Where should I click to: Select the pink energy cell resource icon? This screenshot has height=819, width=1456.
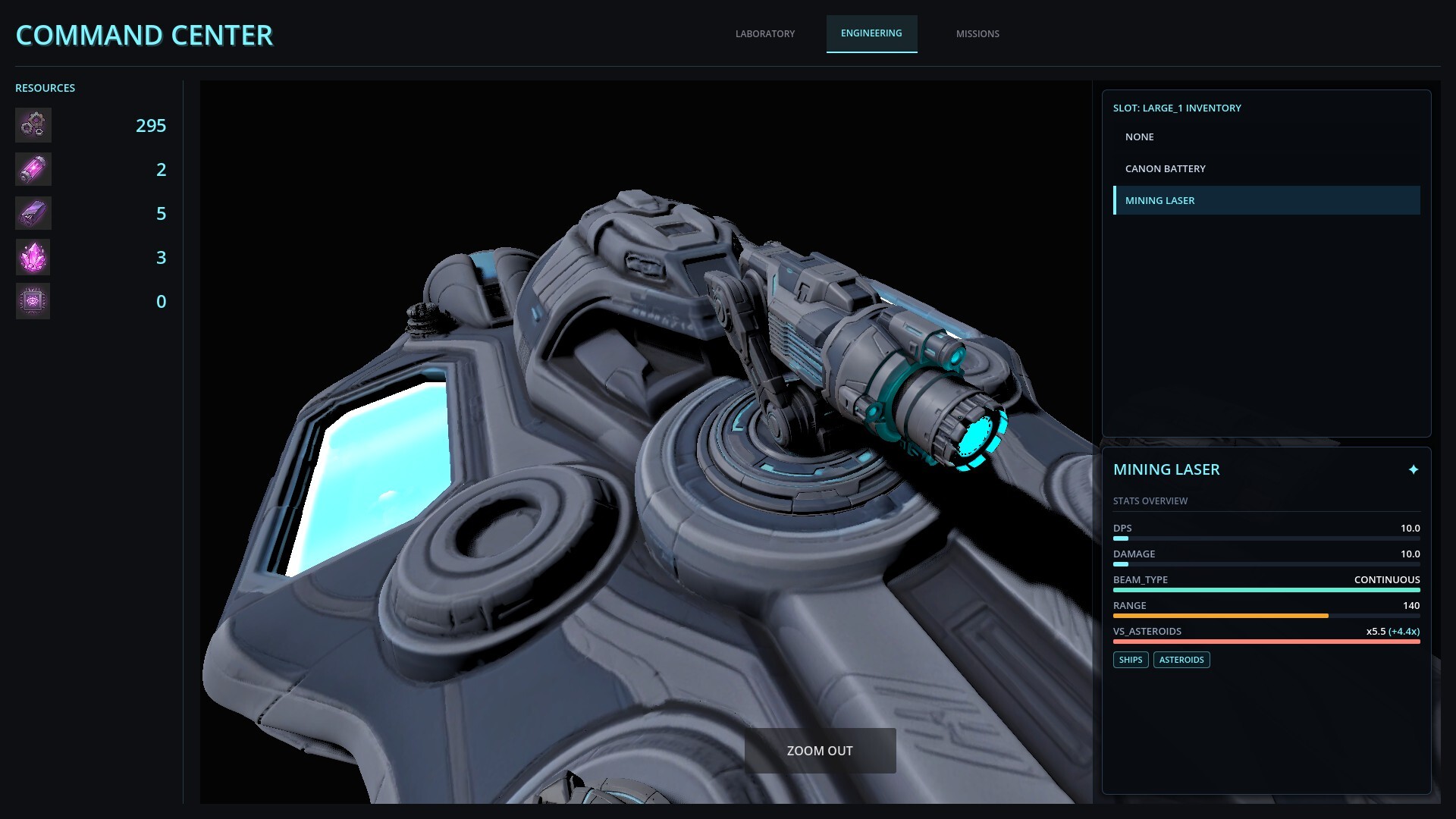33,169
